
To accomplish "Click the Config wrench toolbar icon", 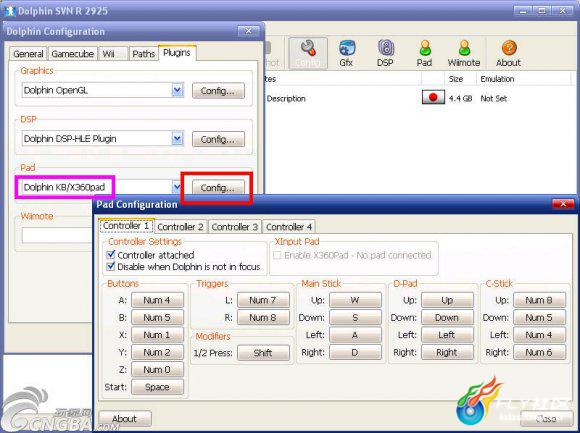I will (308, 53).
